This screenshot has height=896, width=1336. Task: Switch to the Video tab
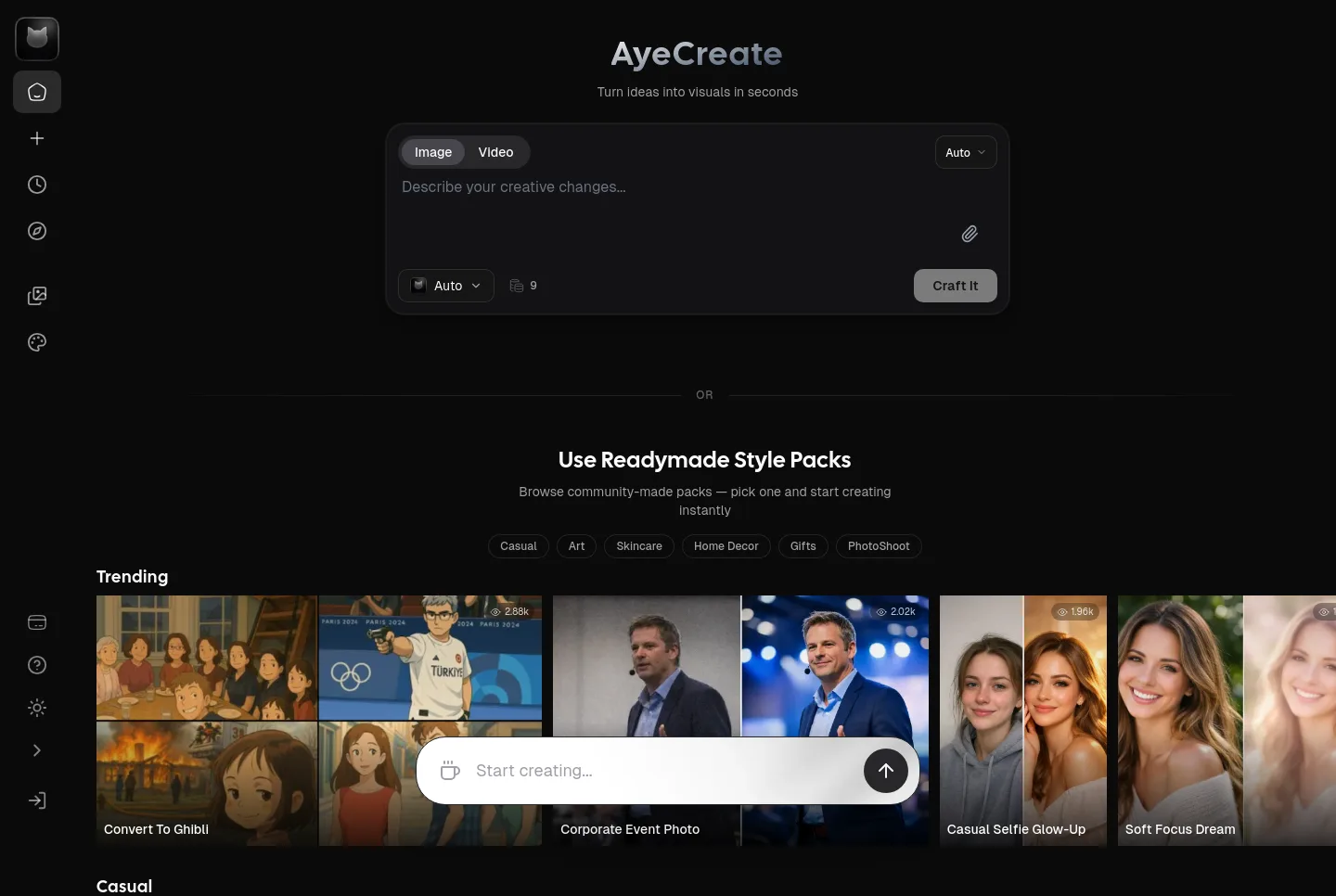point(495,152)
